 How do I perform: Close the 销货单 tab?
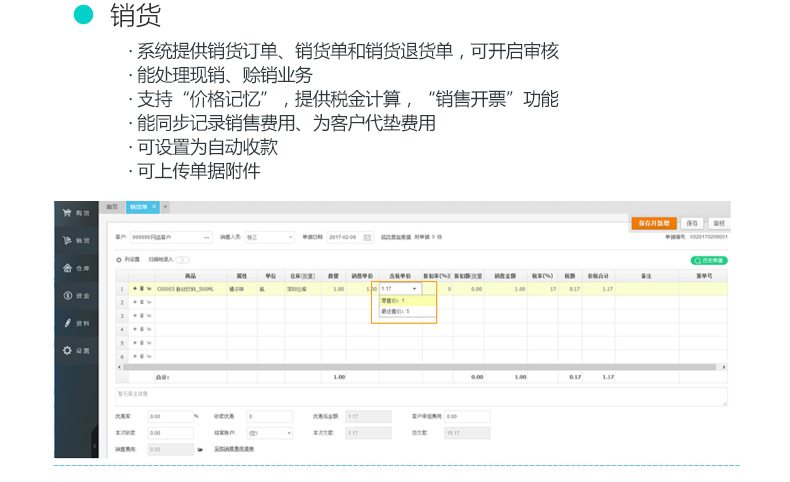point(153,206)
